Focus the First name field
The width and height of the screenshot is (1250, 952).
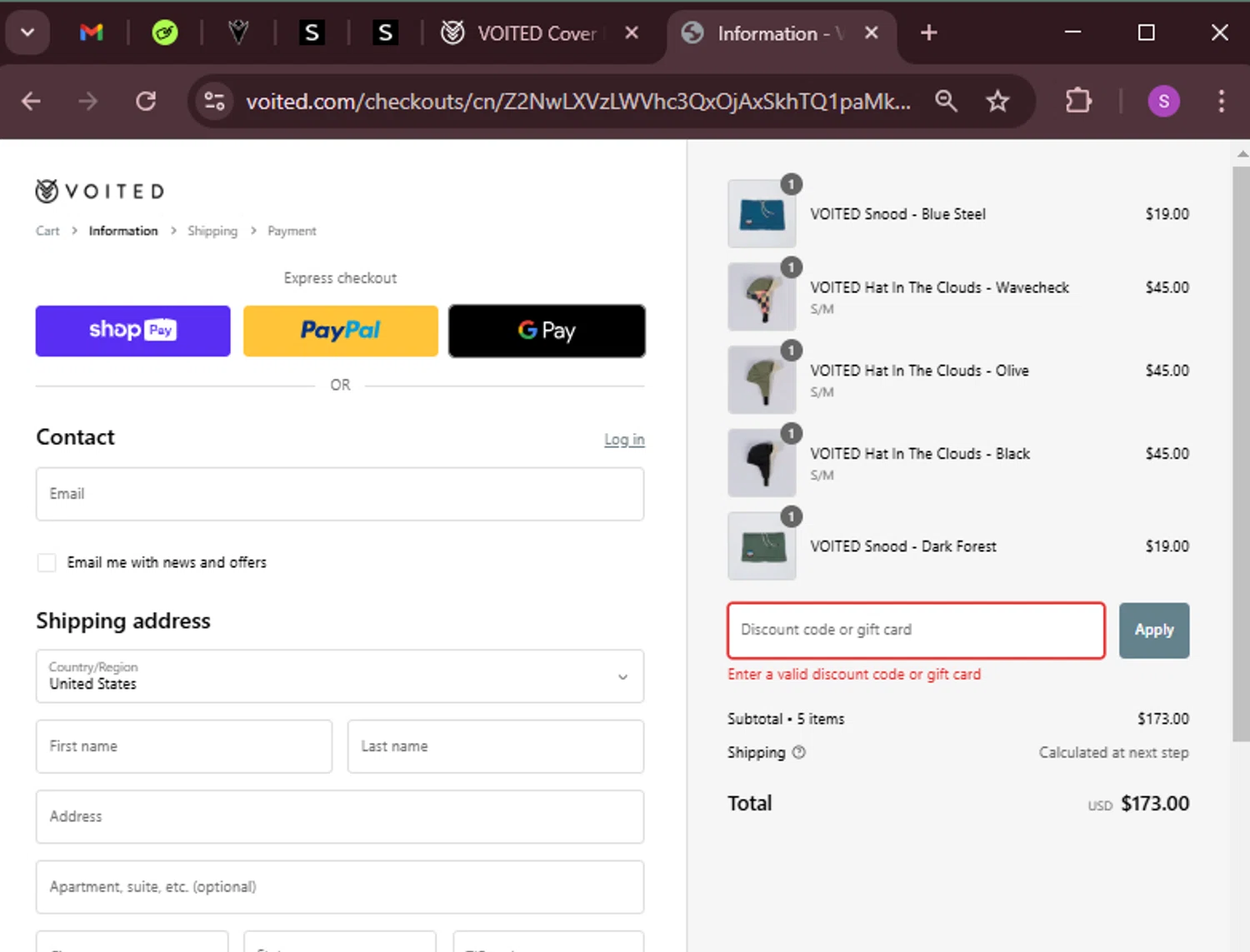point(184,746)
